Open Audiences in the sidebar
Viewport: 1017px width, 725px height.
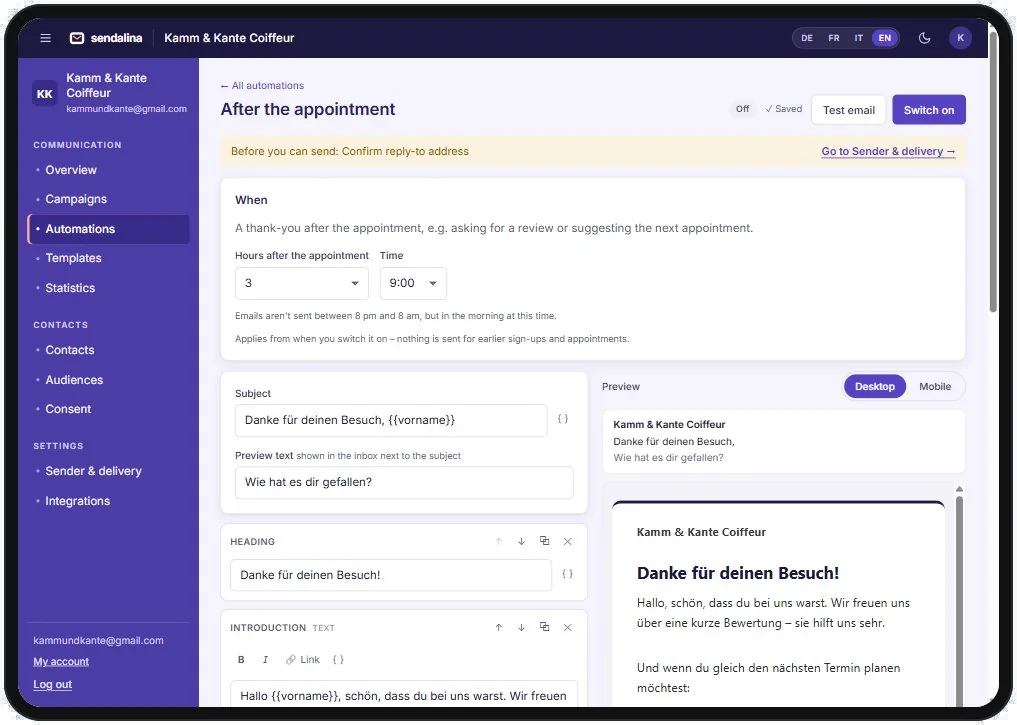(x=109, y=380)
